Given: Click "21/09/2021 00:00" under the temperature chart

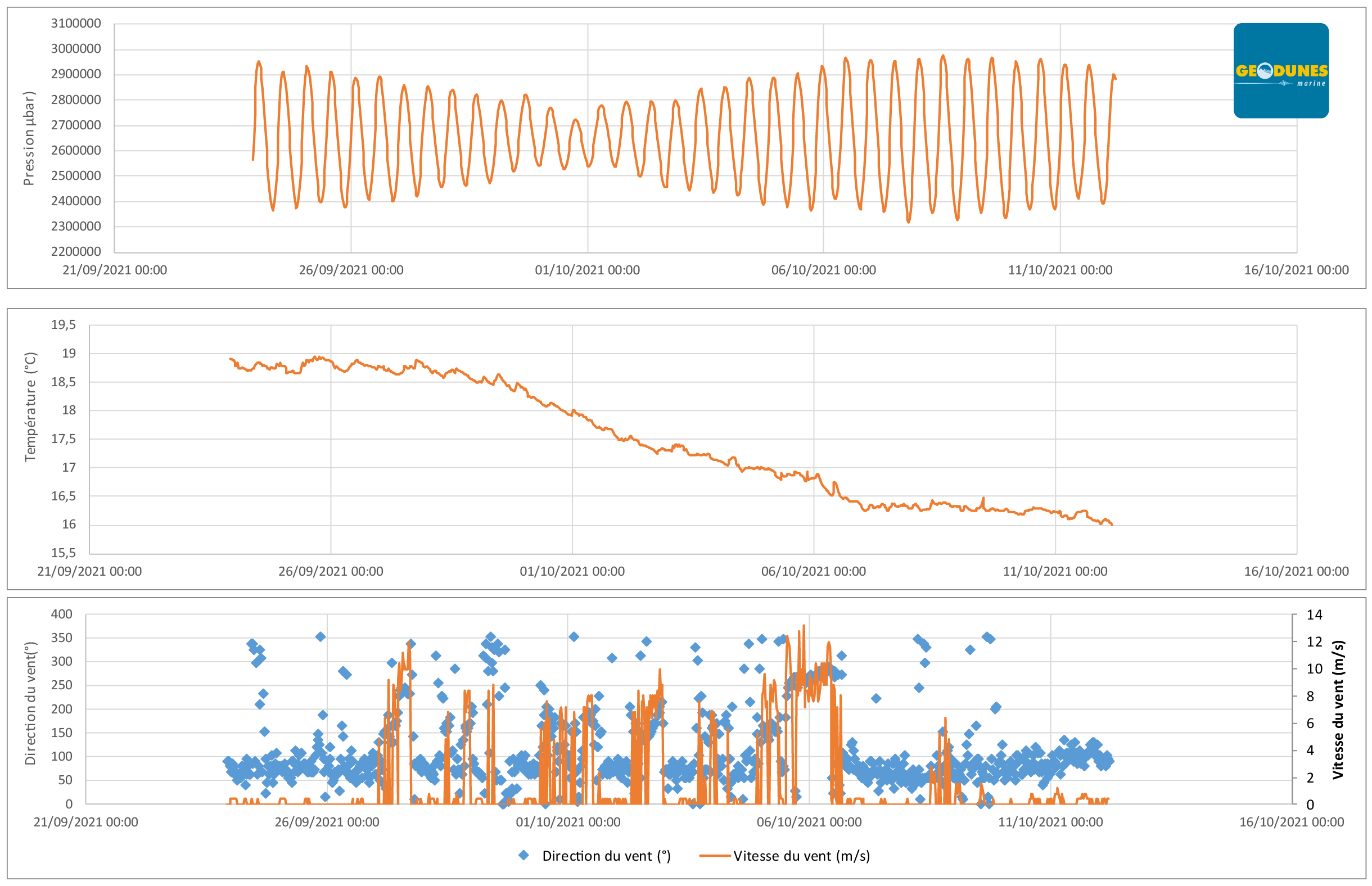Looking at the screenshot, I should pyautogui.click(x=89, y=571).
